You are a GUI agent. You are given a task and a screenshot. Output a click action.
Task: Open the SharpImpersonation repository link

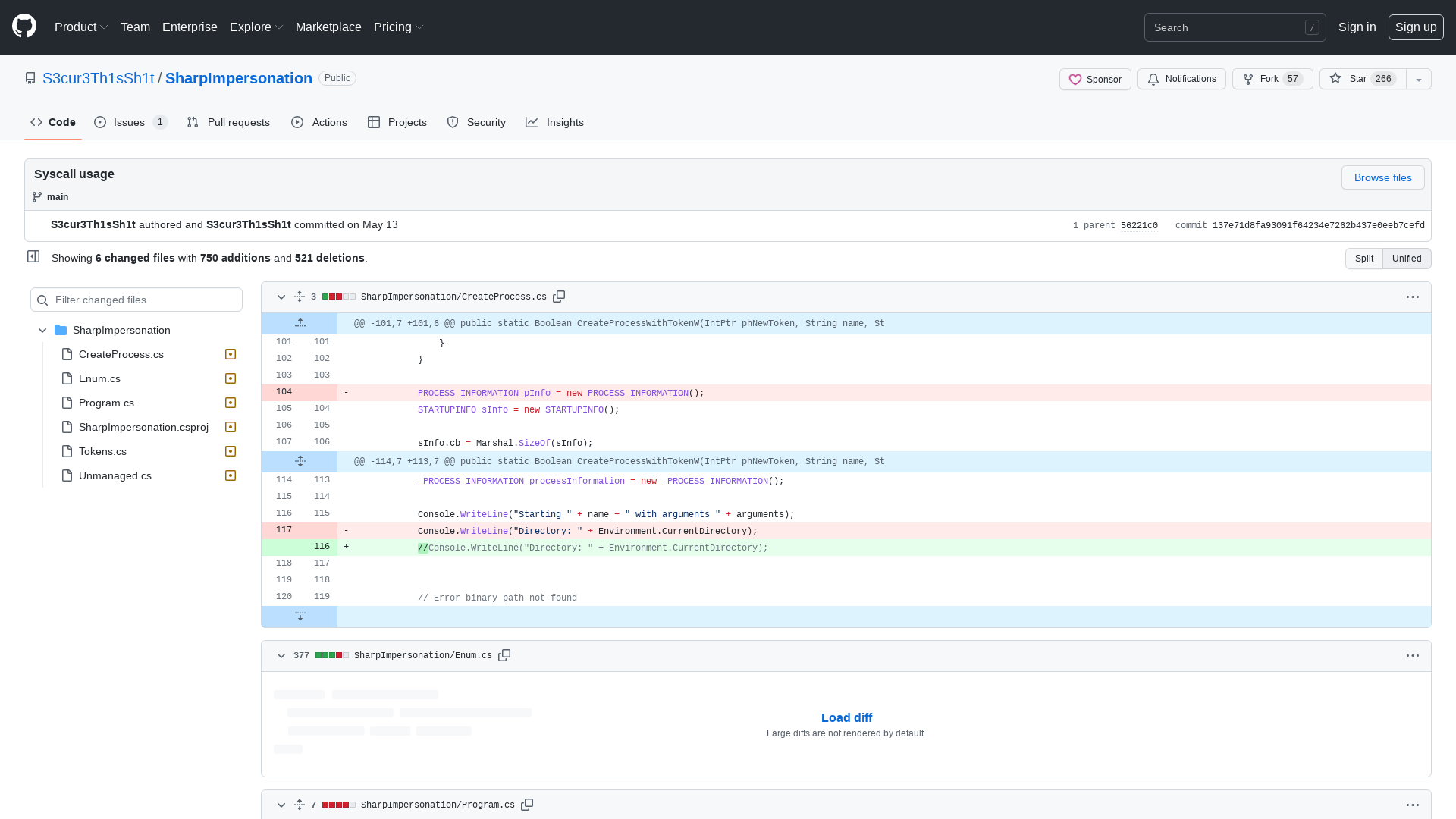point(239,78)
